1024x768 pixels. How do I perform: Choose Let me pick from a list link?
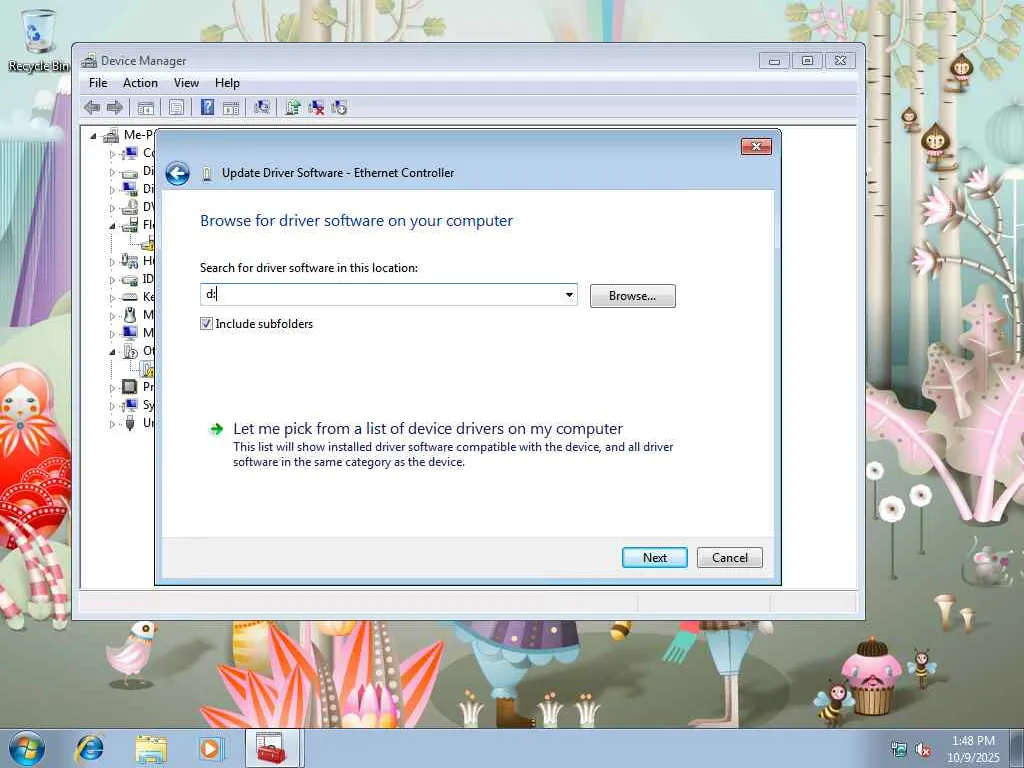pyautogui.click(x=428, y=429)
